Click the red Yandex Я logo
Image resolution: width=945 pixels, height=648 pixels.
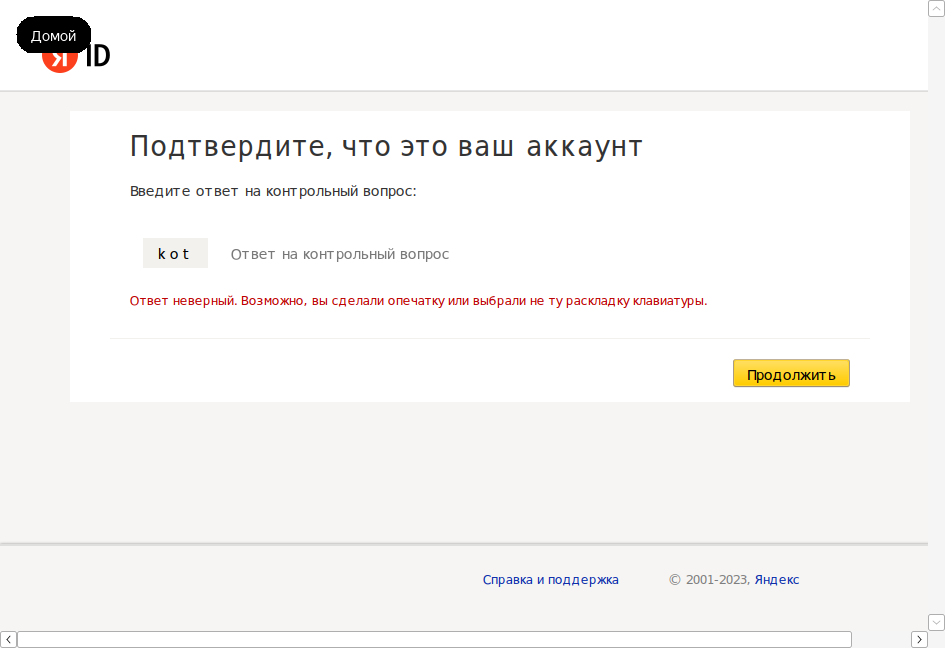pos(60,60)
